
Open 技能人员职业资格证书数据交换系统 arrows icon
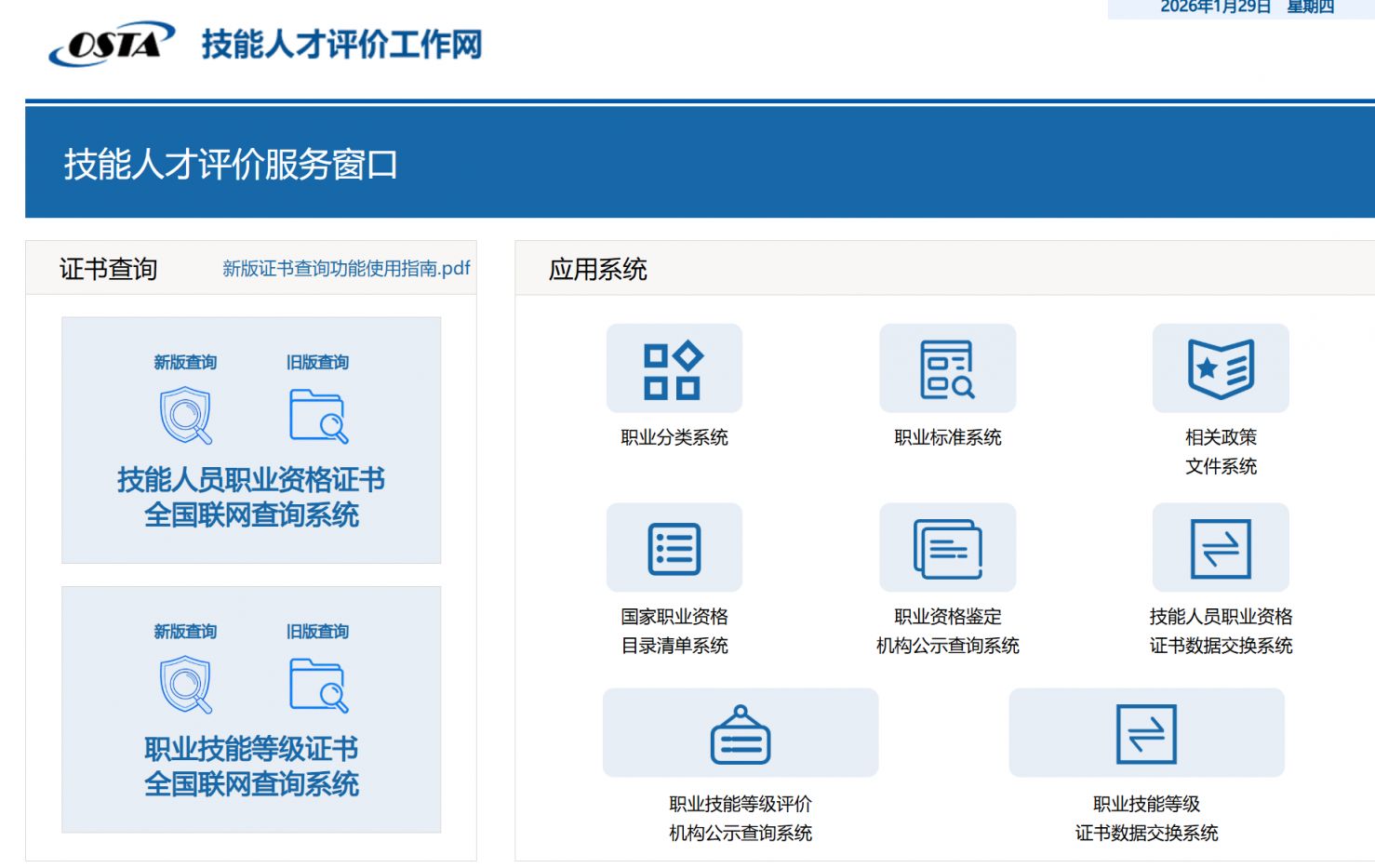(1221, 548)
